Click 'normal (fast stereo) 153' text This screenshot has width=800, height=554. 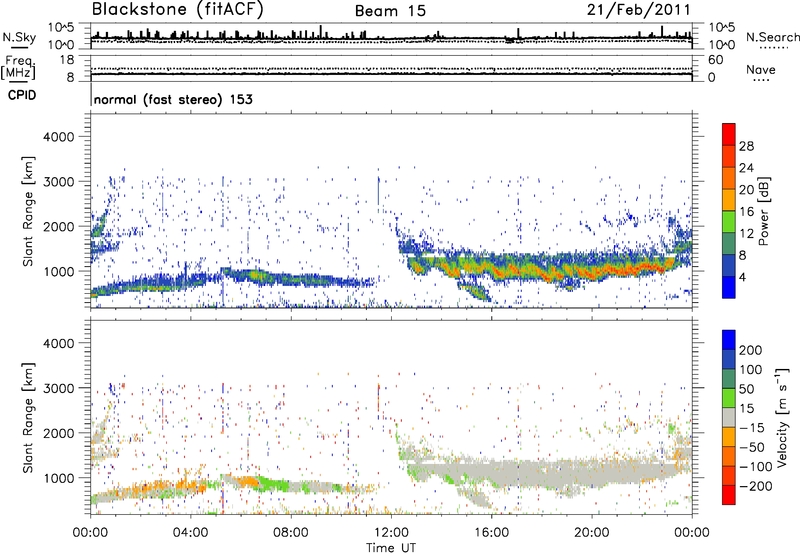(173, 100)
